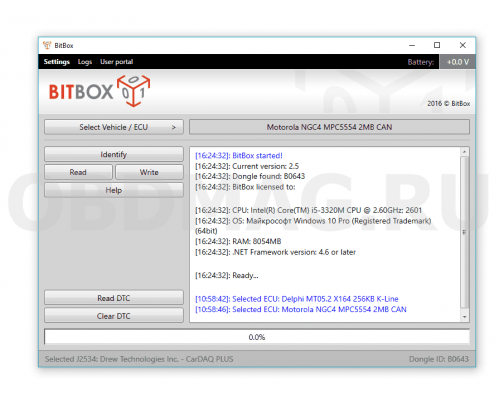Click the Select Vehicle / ECU button
The height and width of the screenshot is (400, 500).
(x=114, y=127)
